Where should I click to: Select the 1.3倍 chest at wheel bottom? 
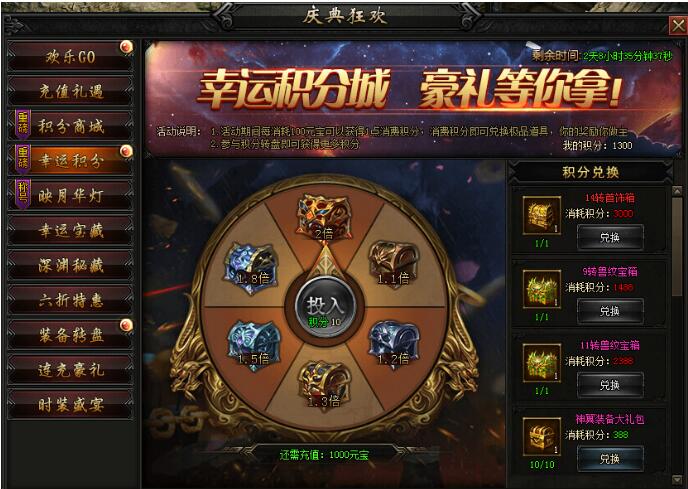pos(324,384)
